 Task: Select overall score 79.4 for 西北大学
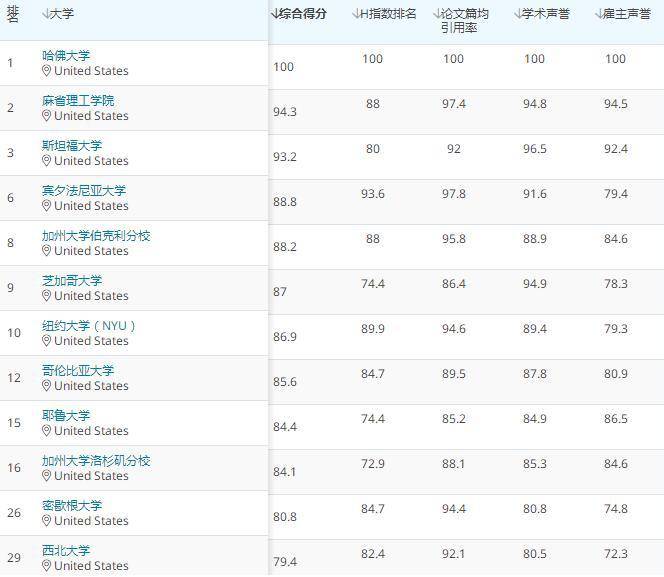[285, 562]
